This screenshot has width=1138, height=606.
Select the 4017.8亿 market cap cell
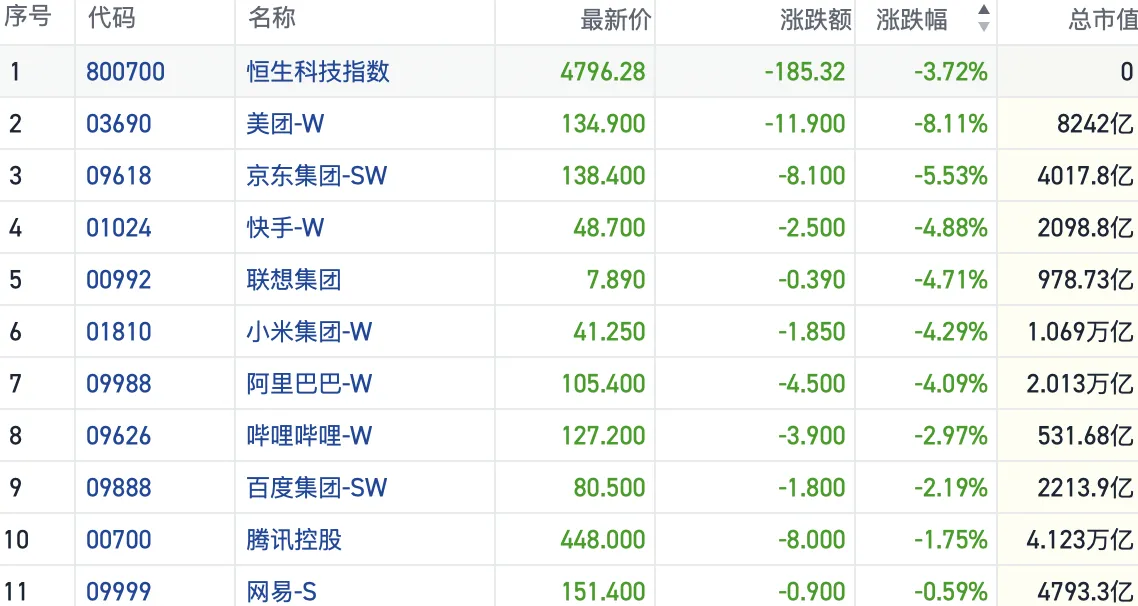[1086, 176]
